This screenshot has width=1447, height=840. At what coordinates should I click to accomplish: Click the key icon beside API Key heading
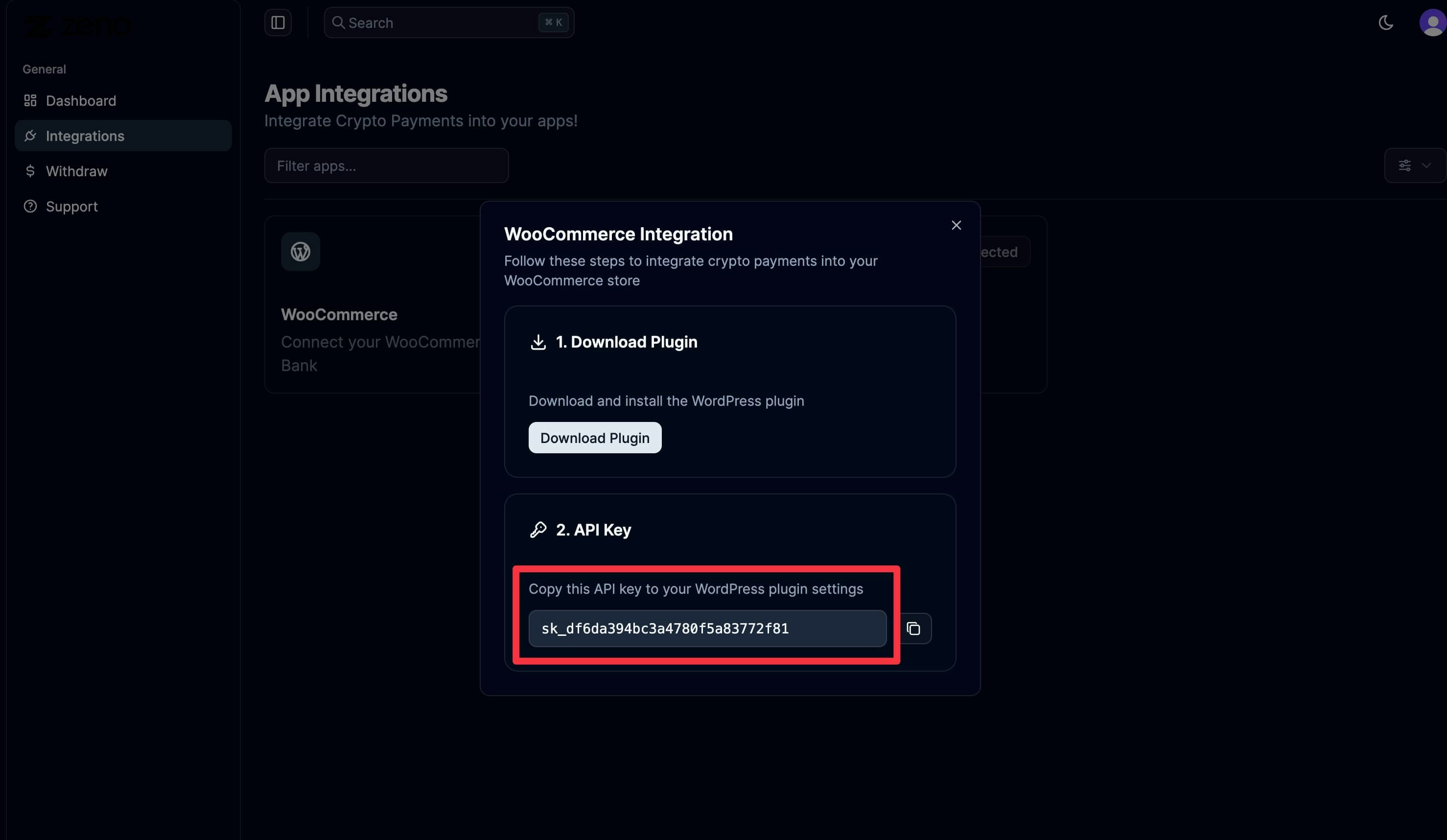[x=537, y=529]
